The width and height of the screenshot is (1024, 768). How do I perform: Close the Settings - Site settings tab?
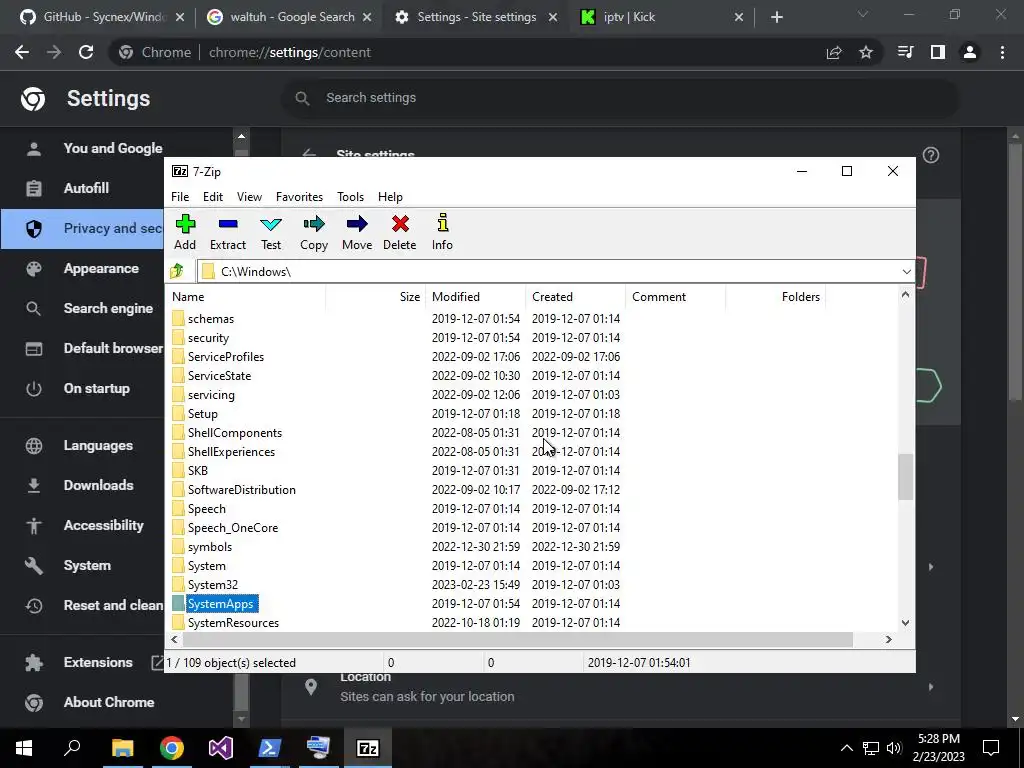point(552,18)
